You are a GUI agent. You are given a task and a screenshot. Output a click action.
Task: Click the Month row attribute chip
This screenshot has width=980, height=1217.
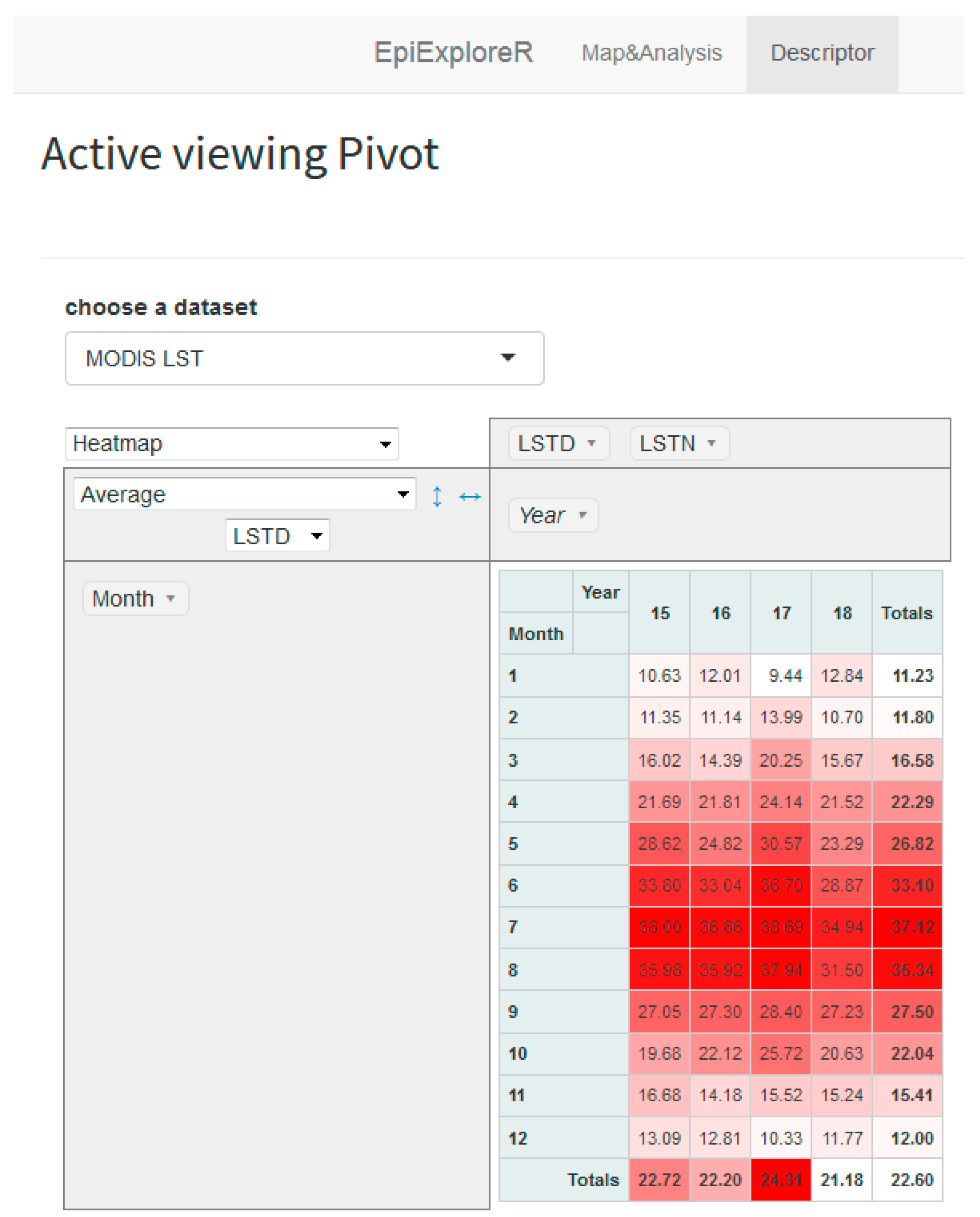point(123,598)
